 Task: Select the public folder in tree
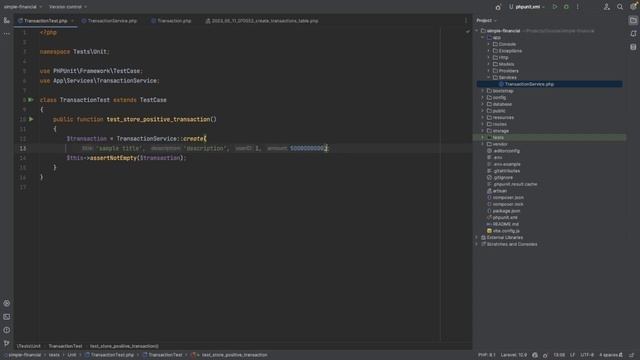(x=499, y=111)
